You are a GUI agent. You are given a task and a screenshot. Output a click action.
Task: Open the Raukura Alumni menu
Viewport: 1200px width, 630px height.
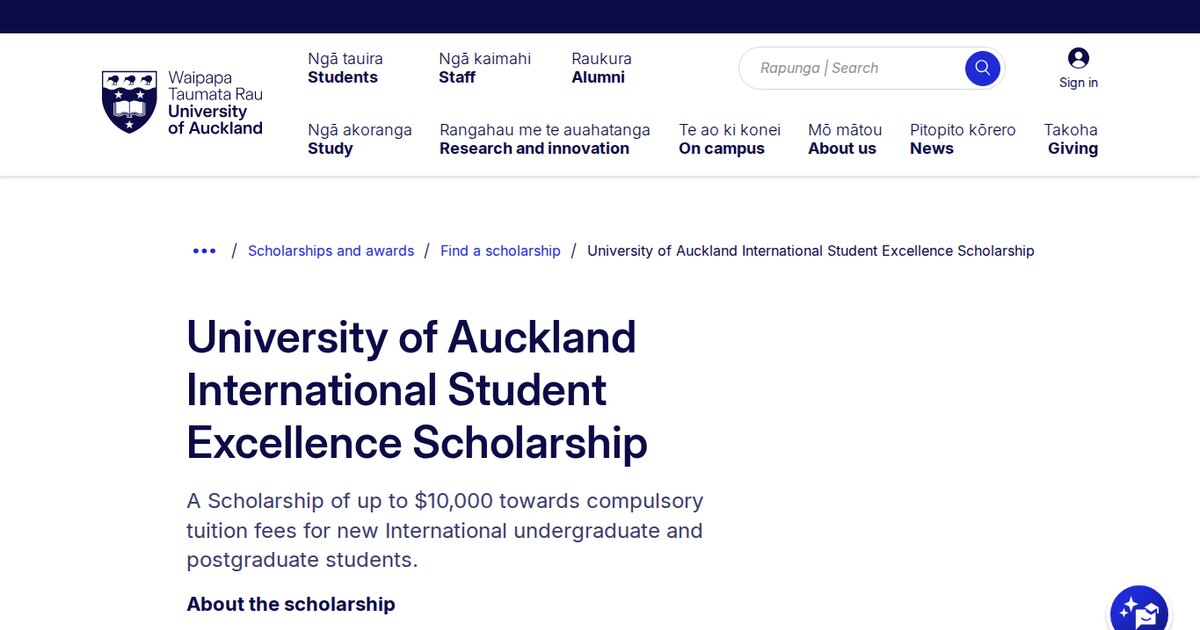[x=602, y=68]
